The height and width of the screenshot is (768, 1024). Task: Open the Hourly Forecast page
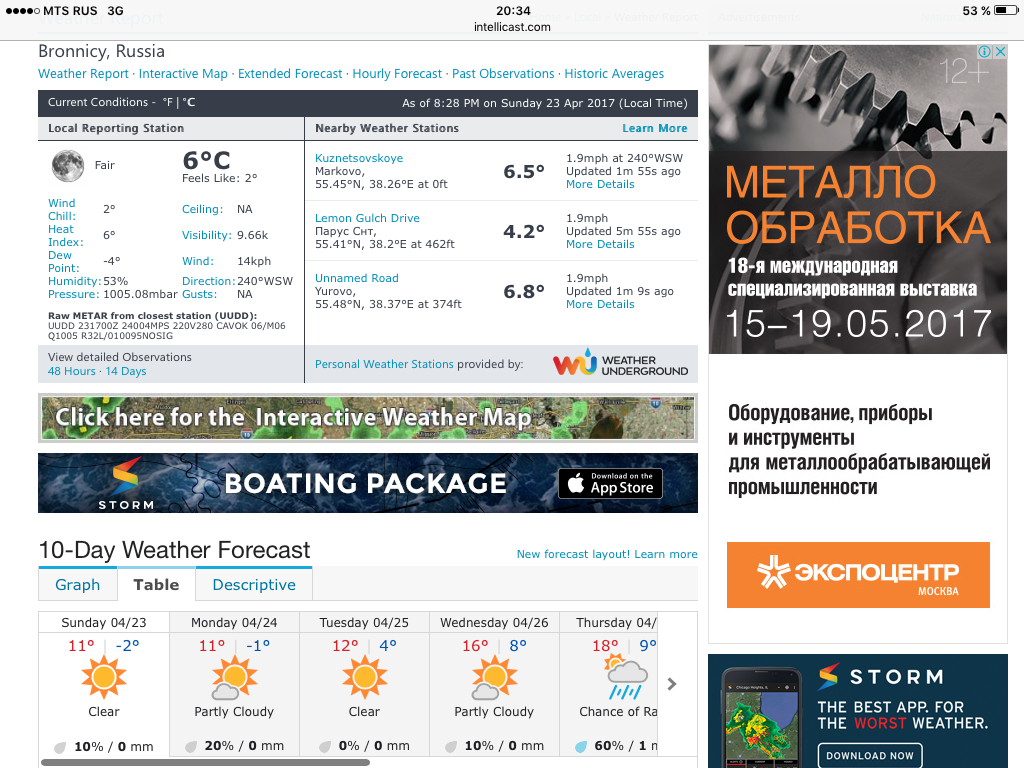397,74
